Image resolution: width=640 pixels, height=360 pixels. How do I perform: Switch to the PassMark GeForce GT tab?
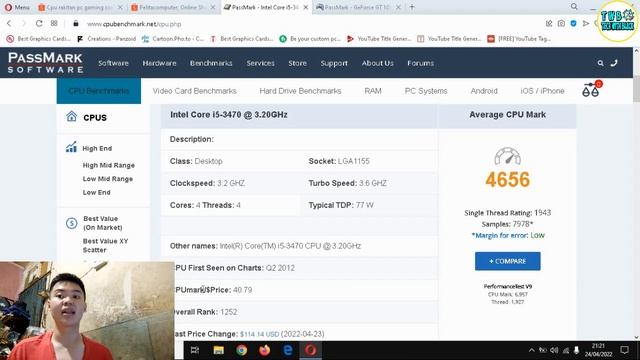coord(358,7)
